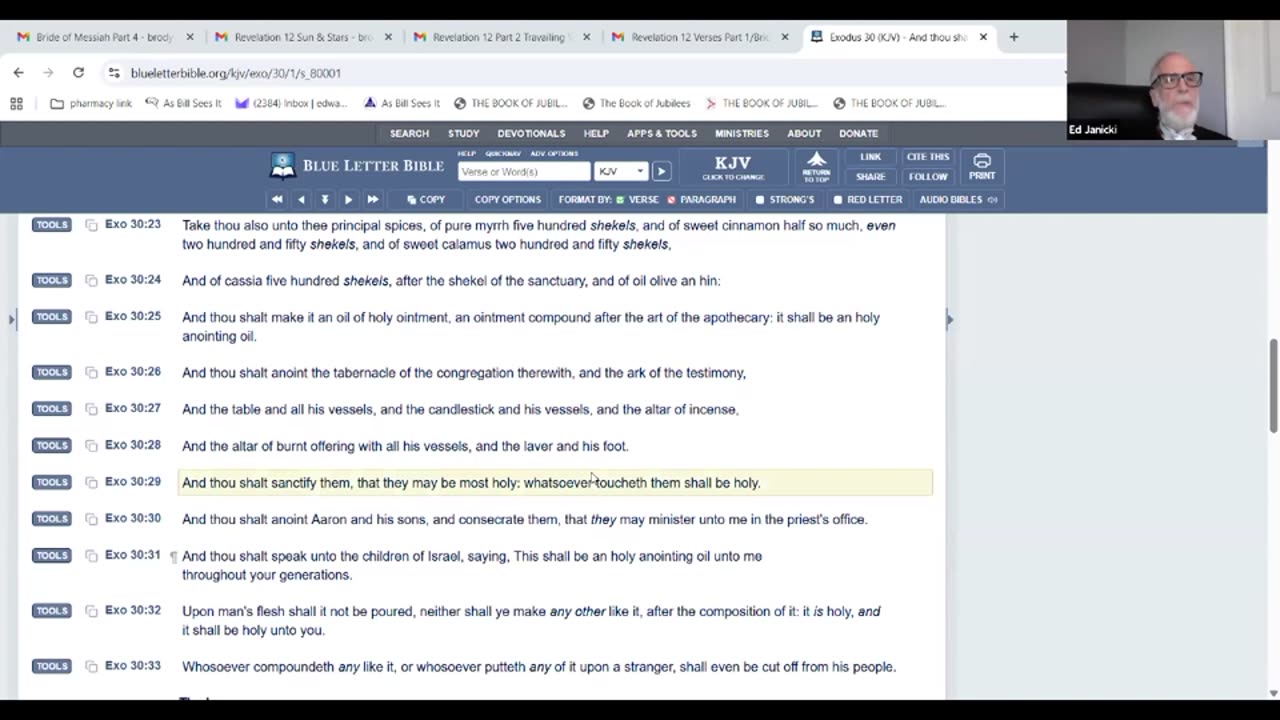Screen dimensions: 1280x720
Task: Select Verse format option
Action: pyautogui.click(x=637, y=200)
